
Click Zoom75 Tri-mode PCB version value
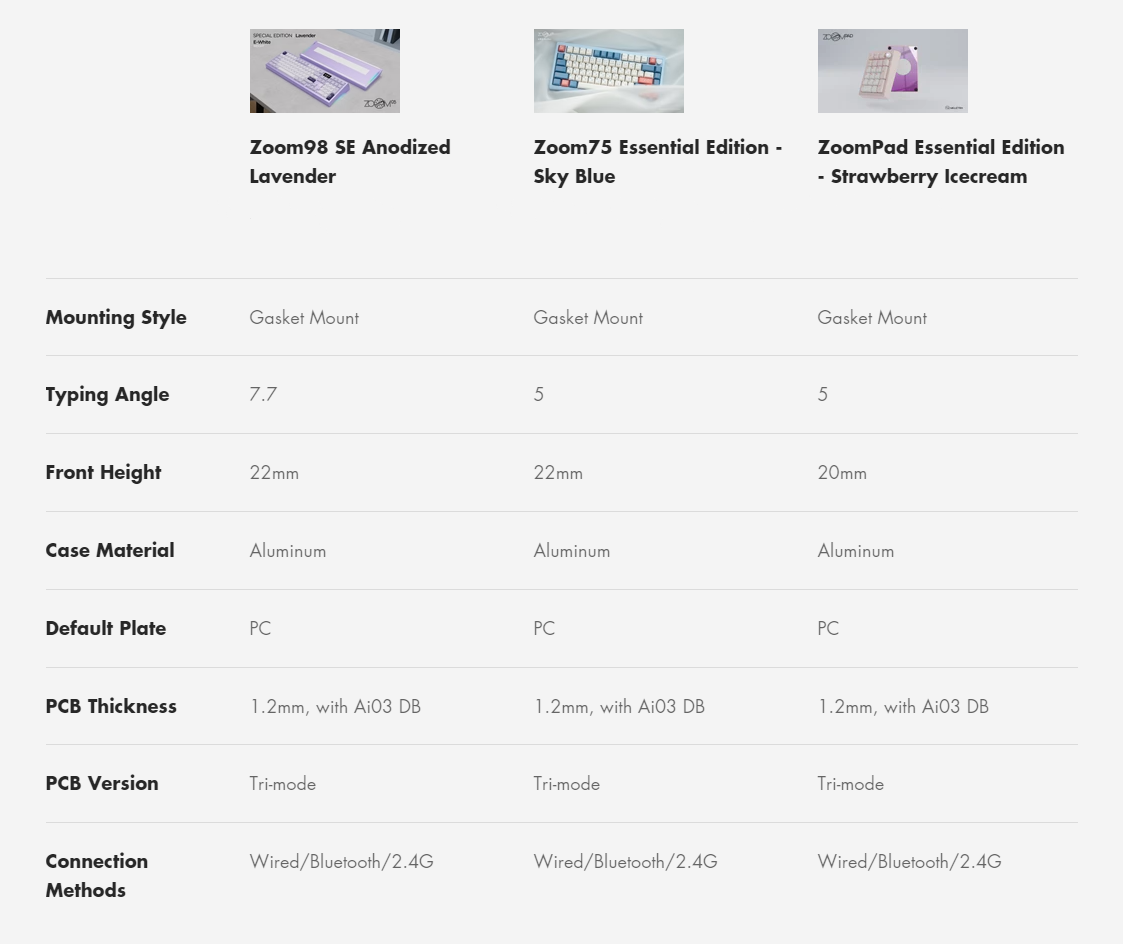567,784
